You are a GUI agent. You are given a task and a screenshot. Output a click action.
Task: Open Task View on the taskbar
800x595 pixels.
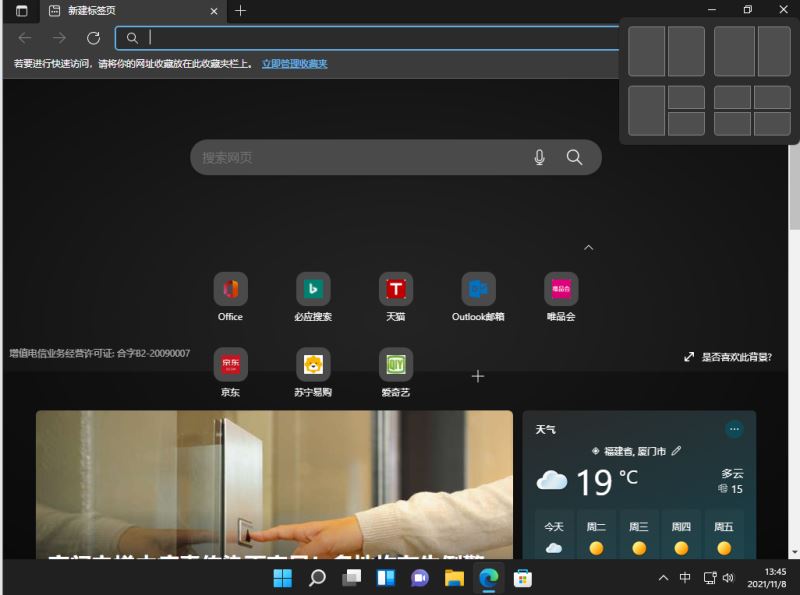point(351,578)
